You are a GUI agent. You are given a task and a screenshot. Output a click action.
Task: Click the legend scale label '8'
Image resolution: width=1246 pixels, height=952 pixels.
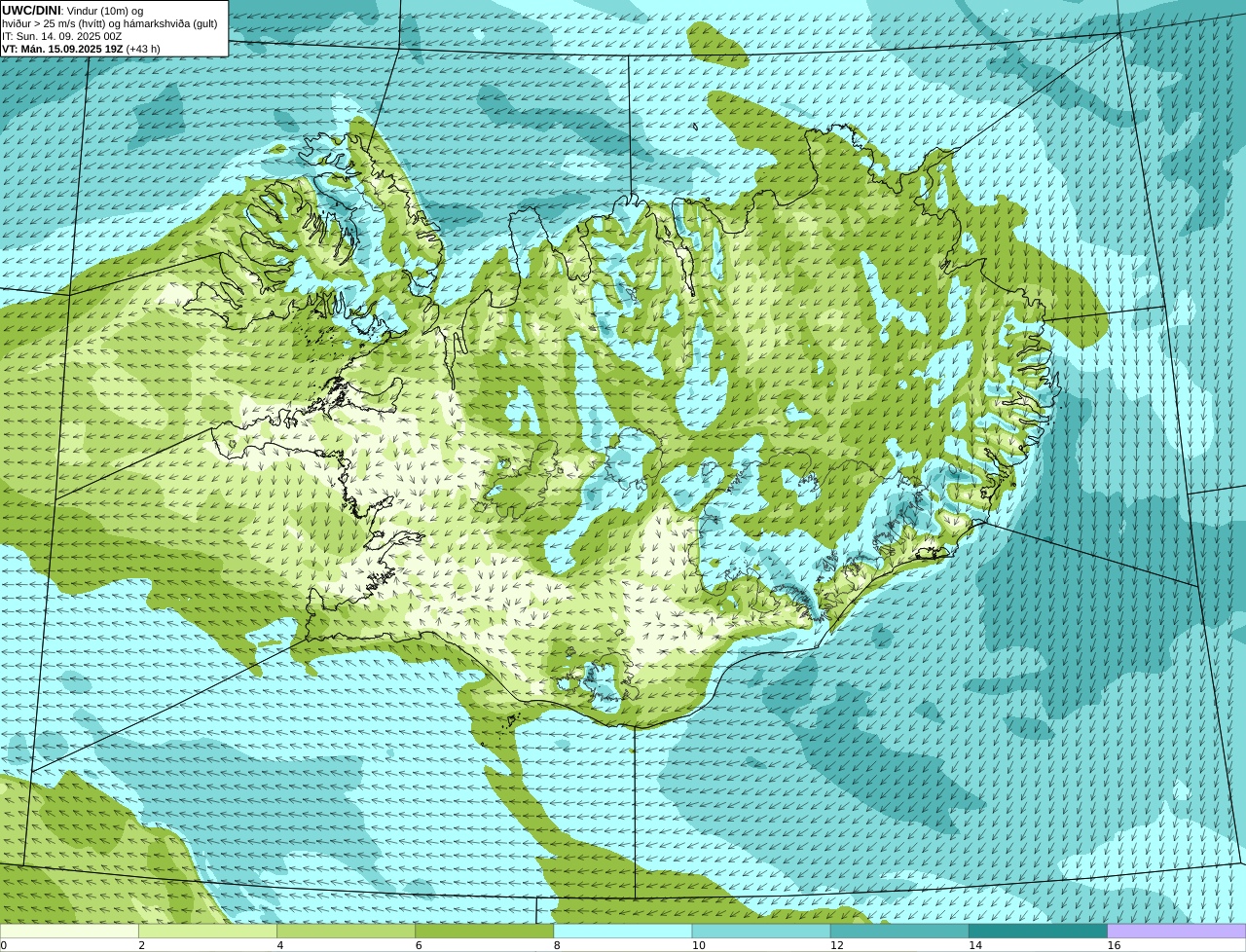557,945
